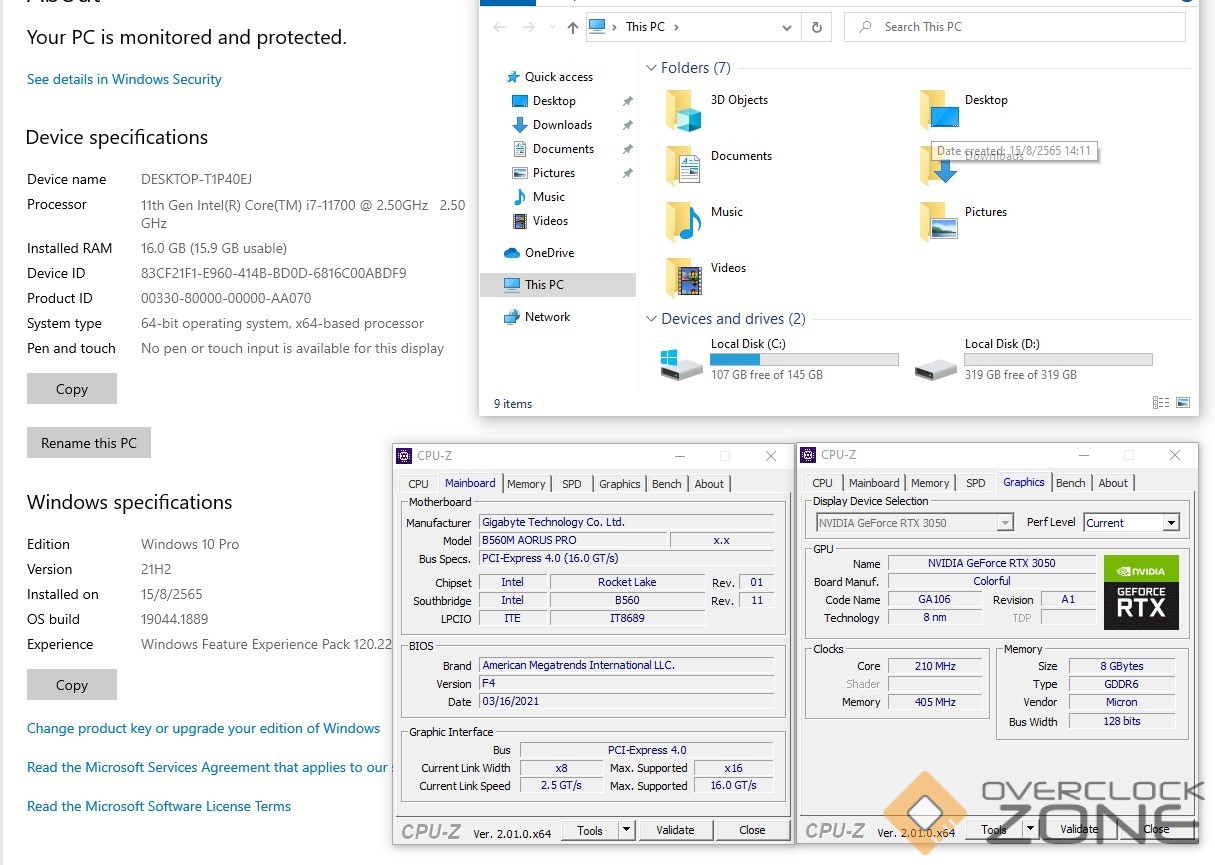The width and height of the screenshot is (1215, 865).
Task: Select Pictures in navigation pane
Action: [x=553, y=173]
